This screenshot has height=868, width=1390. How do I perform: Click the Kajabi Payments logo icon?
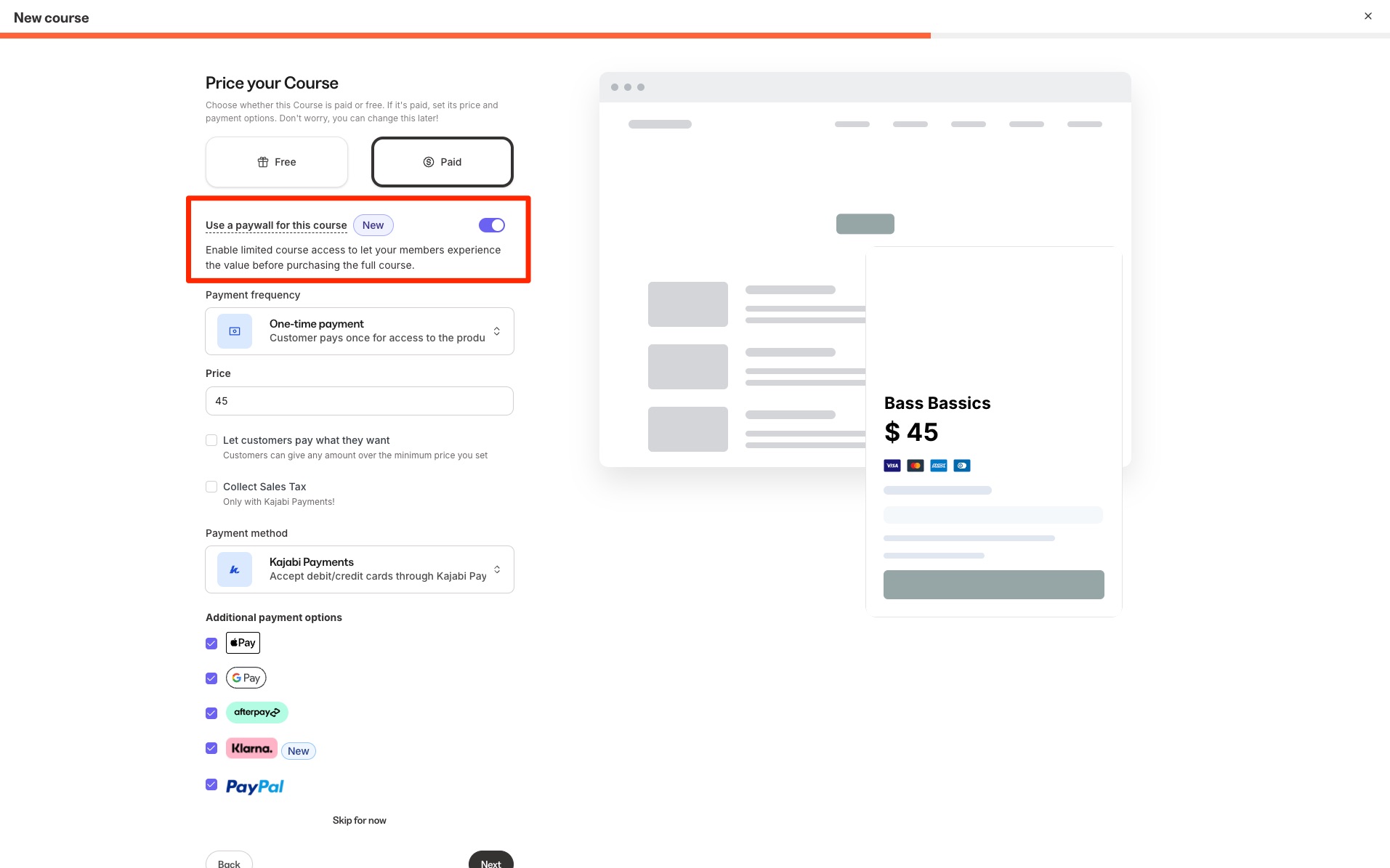235,569
